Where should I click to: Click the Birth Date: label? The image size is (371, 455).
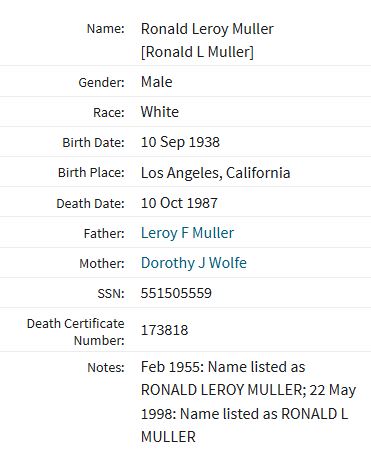click(93, 143)
